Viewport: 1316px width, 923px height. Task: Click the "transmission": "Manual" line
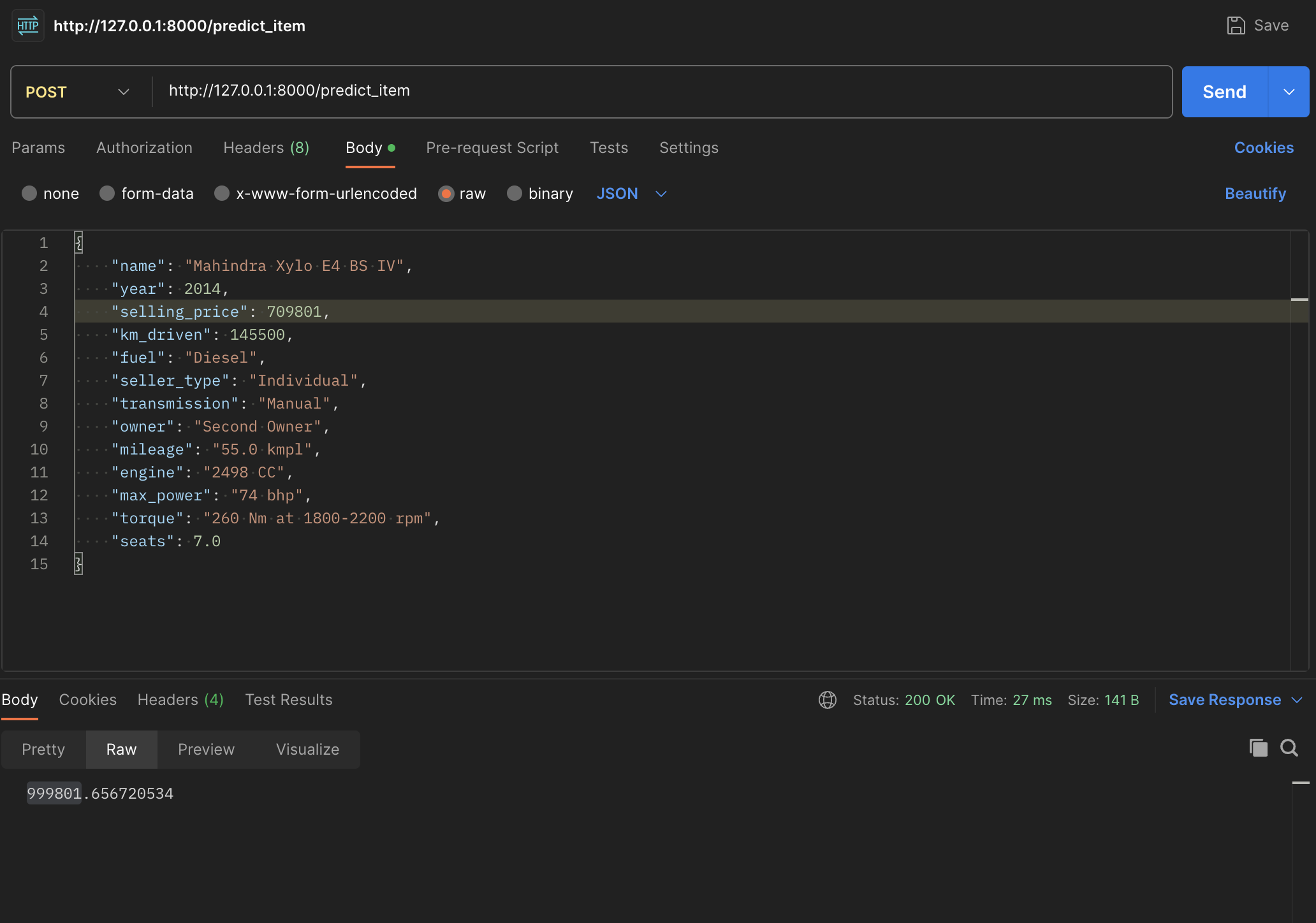[682, 403]
